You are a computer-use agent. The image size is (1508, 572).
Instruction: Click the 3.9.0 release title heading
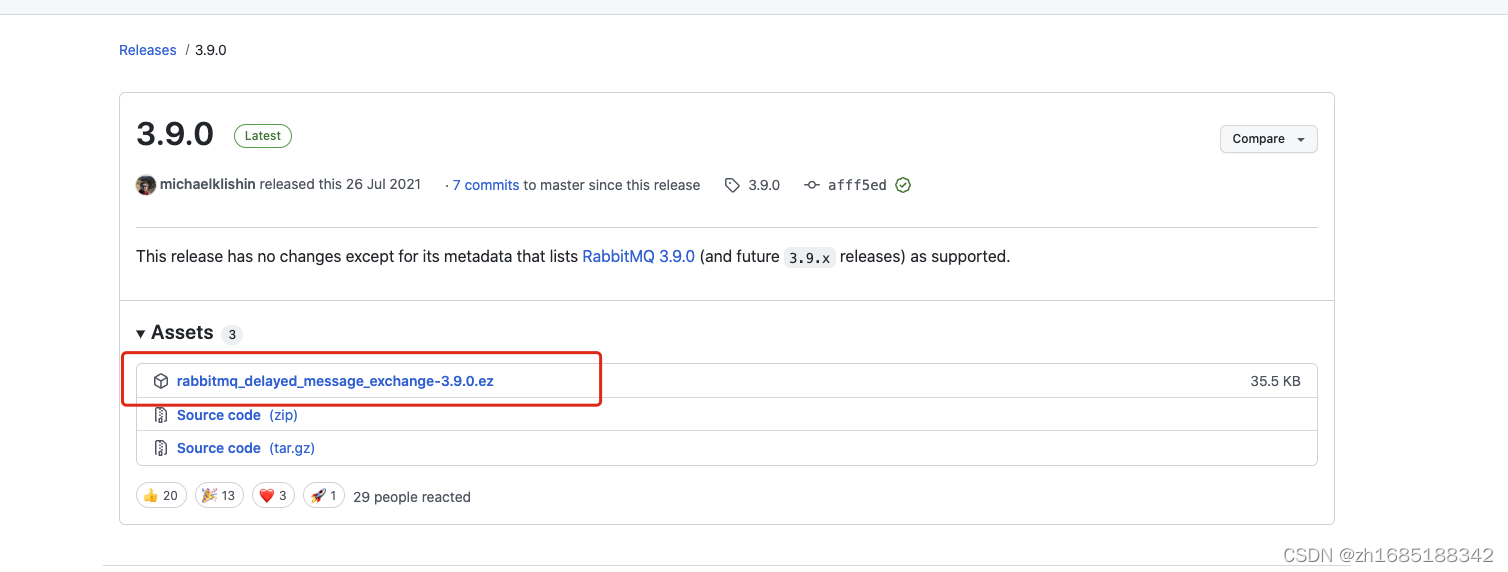click(175, 134)
